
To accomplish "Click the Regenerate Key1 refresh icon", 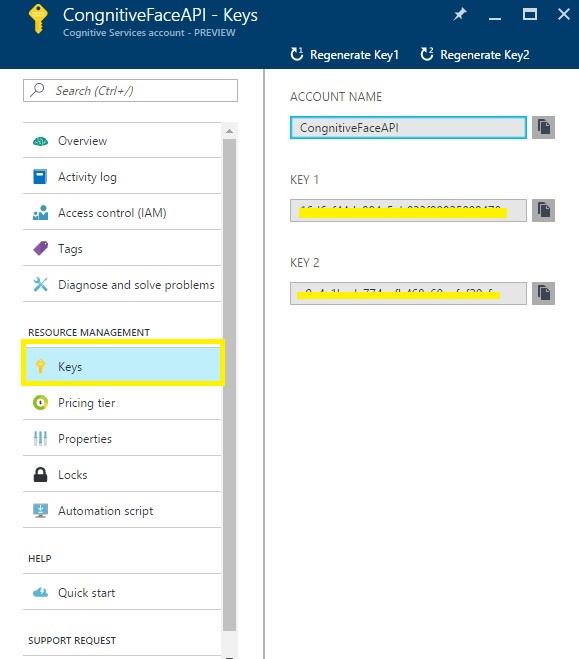I will point(297,54).
